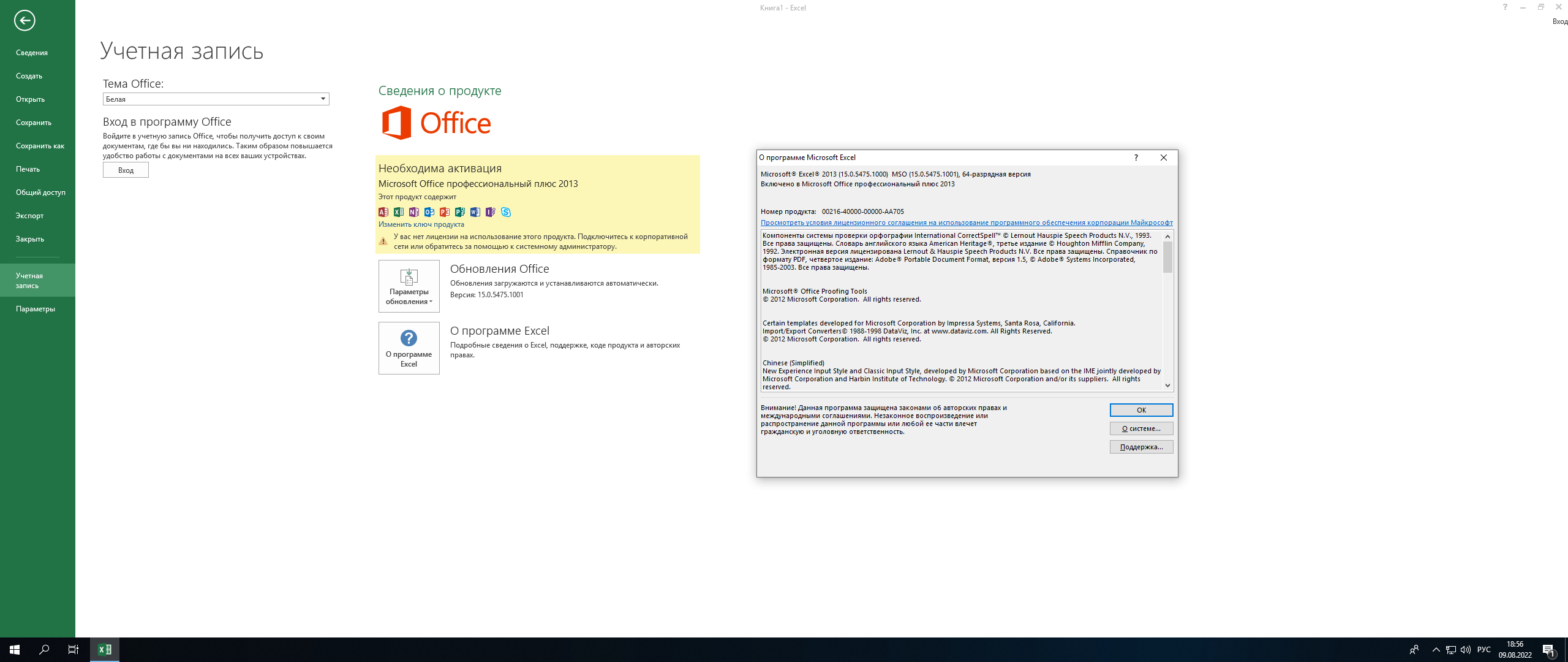1568x662 pixels.
Task: Click scroll-down arrow in About text box
Action: (x=1167, y=386)
